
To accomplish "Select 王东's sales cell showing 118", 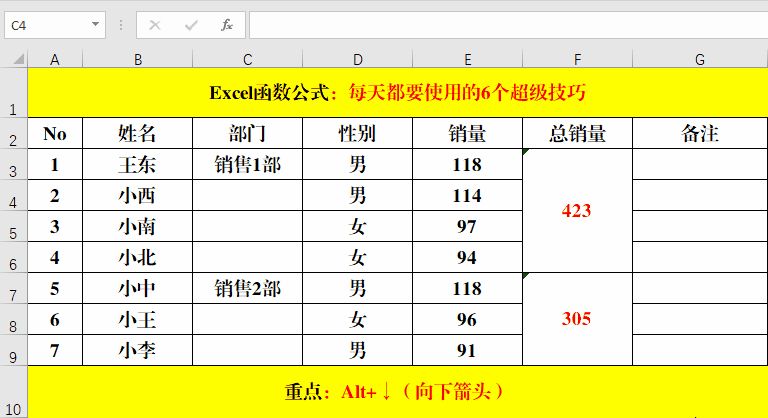I will [467, 164].
